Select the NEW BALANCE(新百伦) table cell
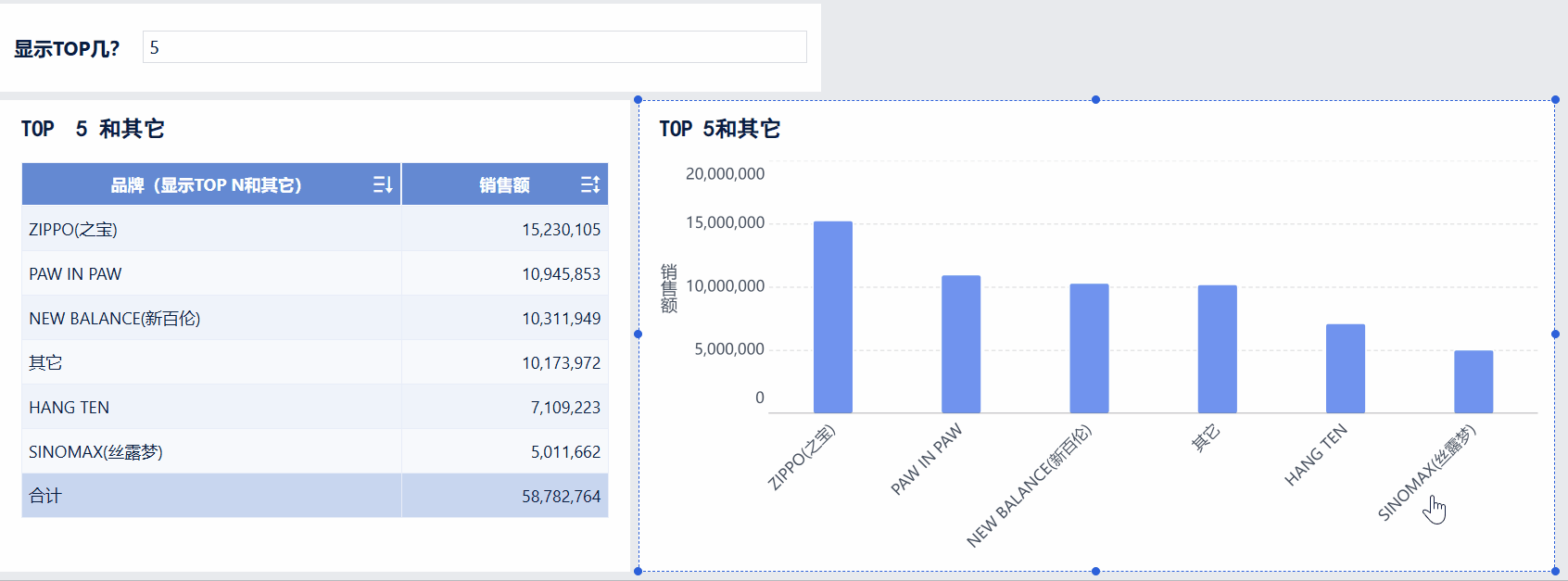This screenshot has width=1568, height=581. tap(211, 318)
